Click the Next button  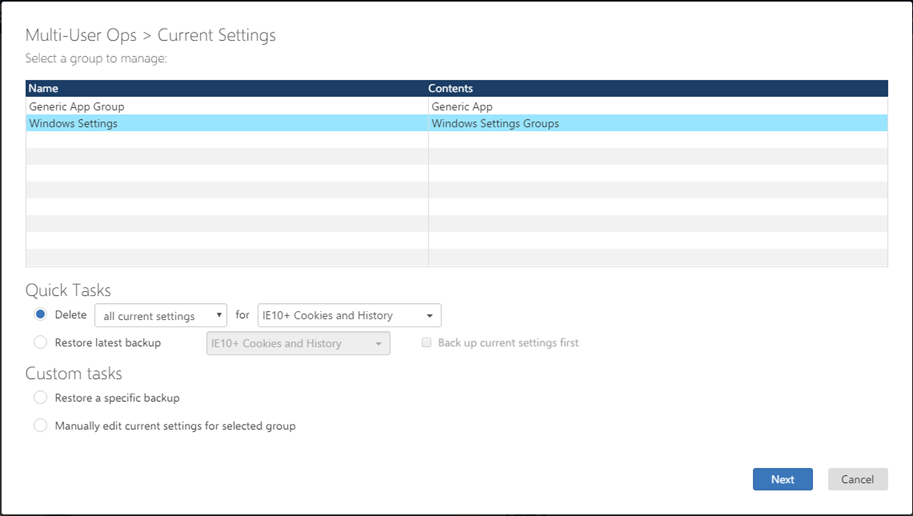click(782, 479)
